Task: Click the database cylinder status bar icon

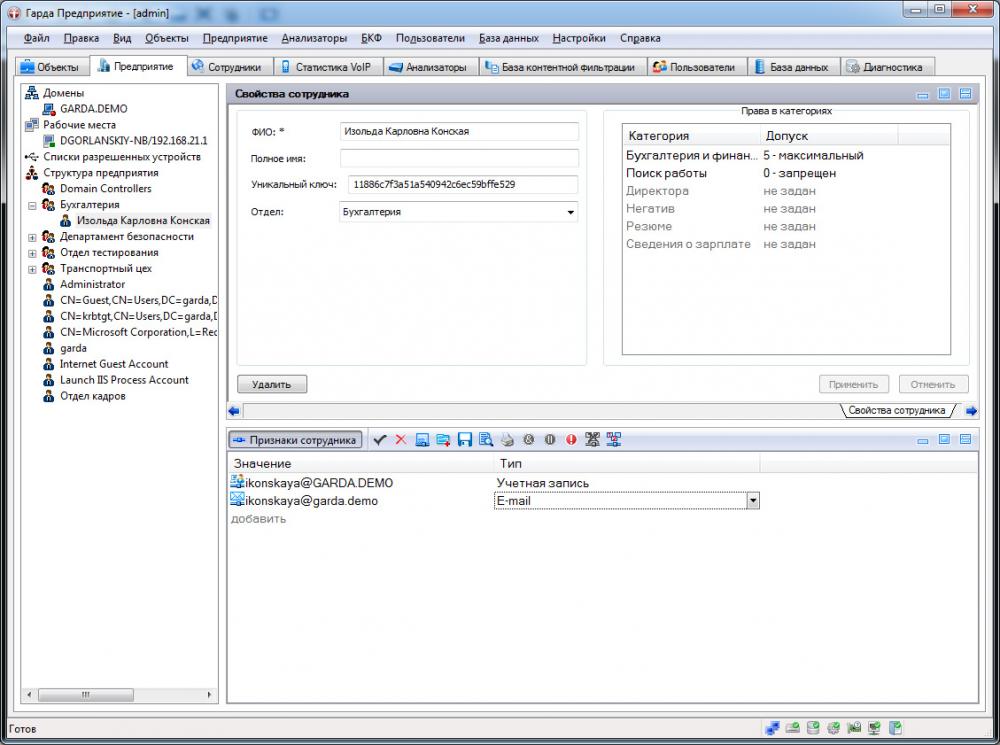Action: coord(813,728)
